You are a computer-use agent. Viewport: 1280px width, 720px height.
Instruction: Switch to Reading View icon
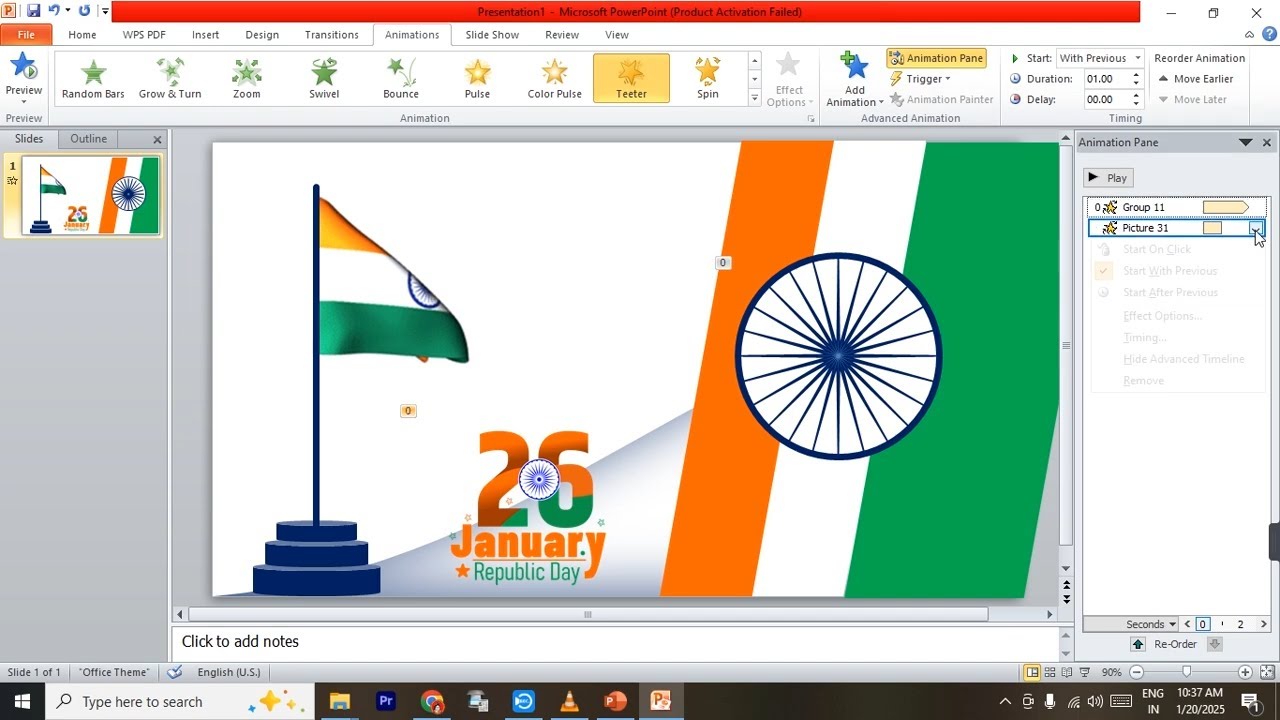click(1067, 672)
